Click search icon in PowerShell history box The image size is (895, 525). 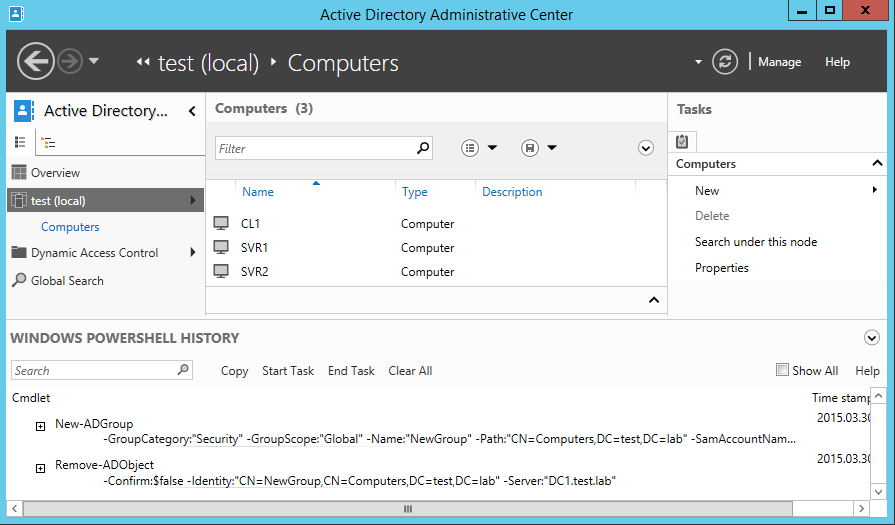183,370
